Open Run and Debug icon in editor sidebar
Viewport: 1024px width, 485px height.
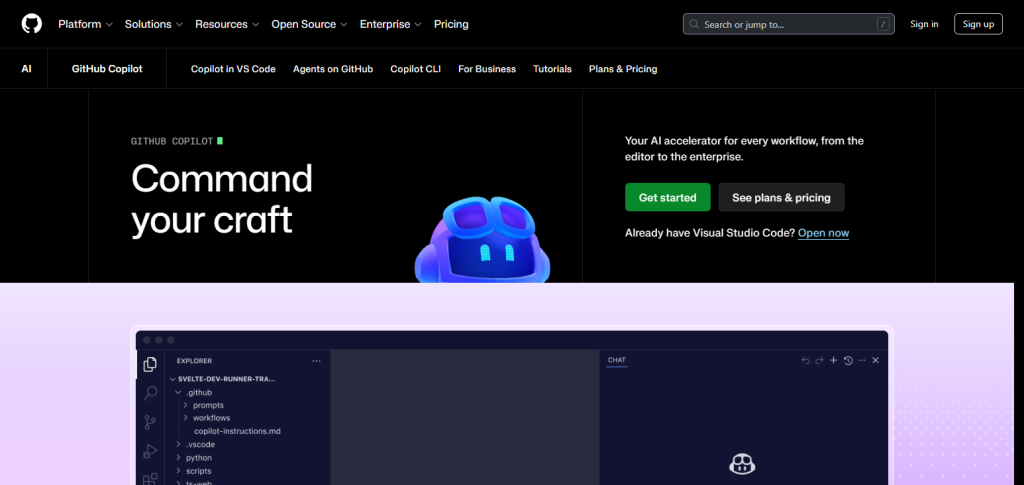point(150,451)
